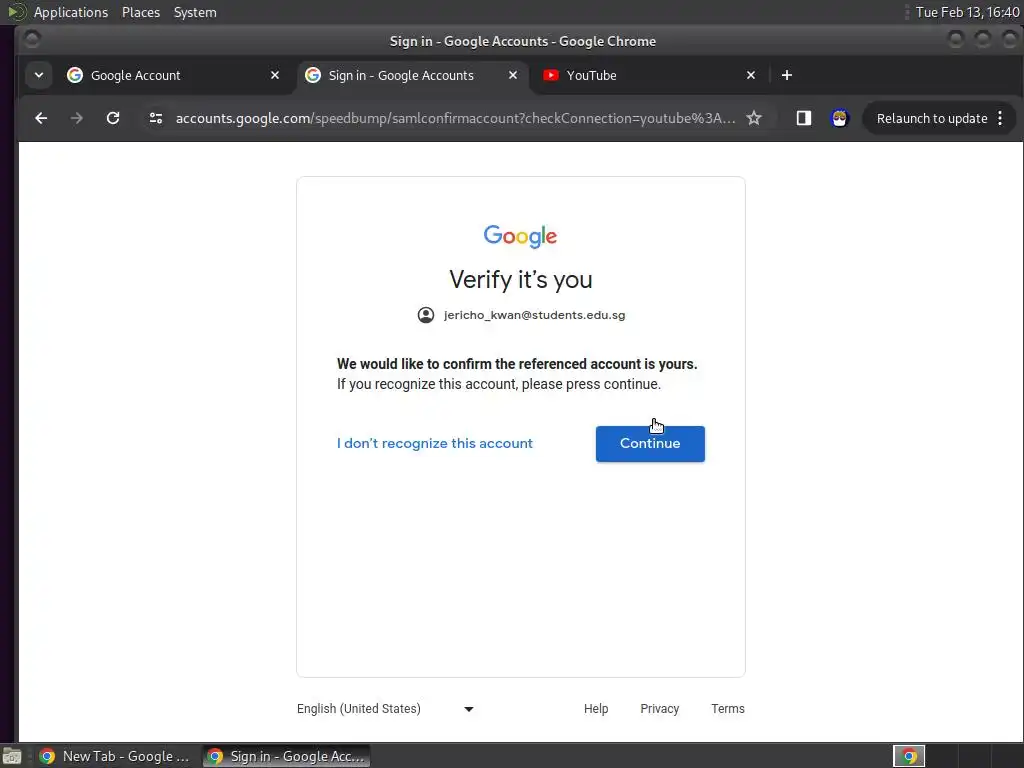This screenshot has height=768, width=1024.
Task: Click the Google logo
Action: click(520, 236)
